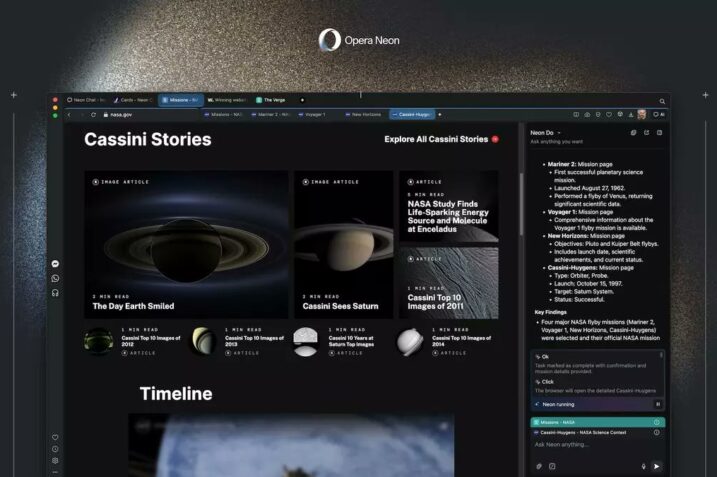Image resolution: width=717 pixels, height=477 pixels.
Task: Click the attachment icon below Neon input
Action: point(538,466)
